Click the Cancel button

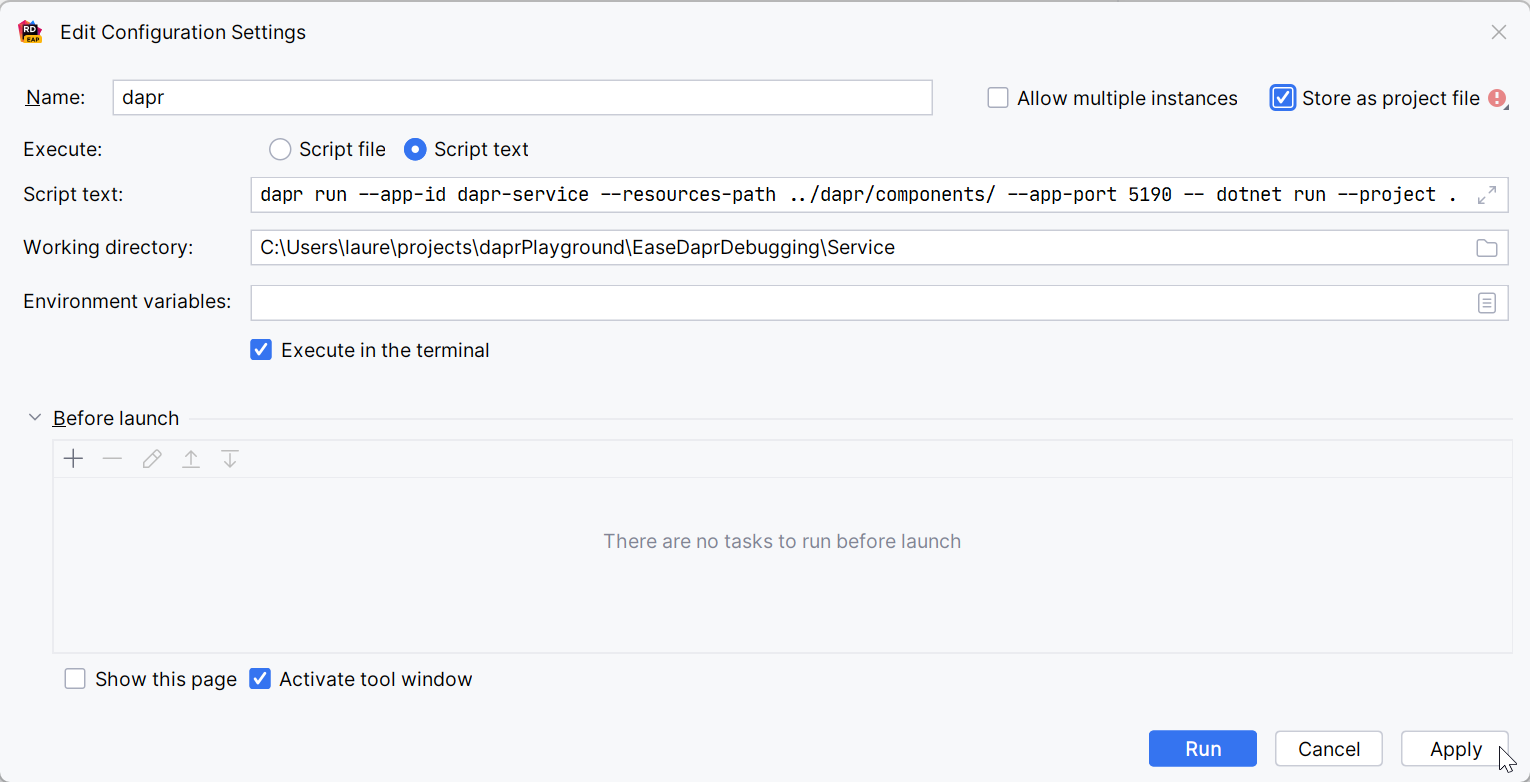[1328, 749]
